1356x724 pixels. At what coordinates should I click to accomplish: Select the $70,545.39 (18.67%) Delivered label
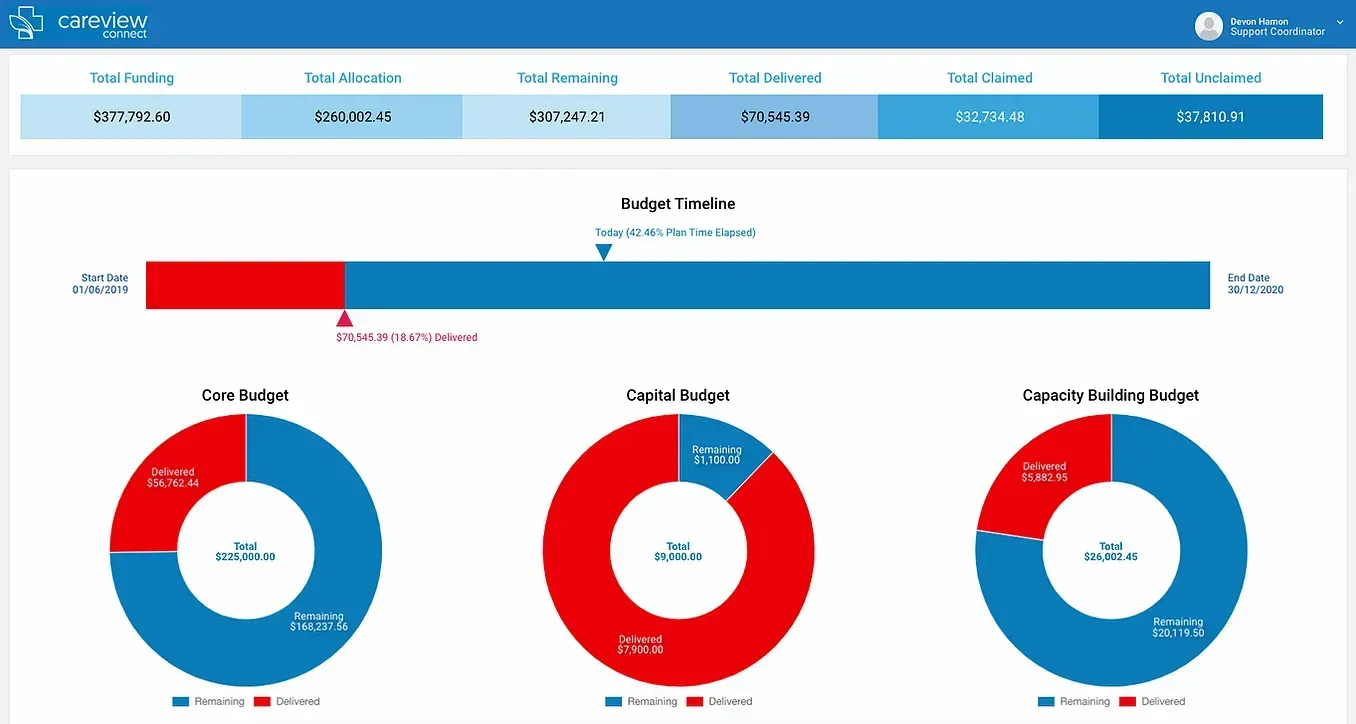tap(407, 338)
